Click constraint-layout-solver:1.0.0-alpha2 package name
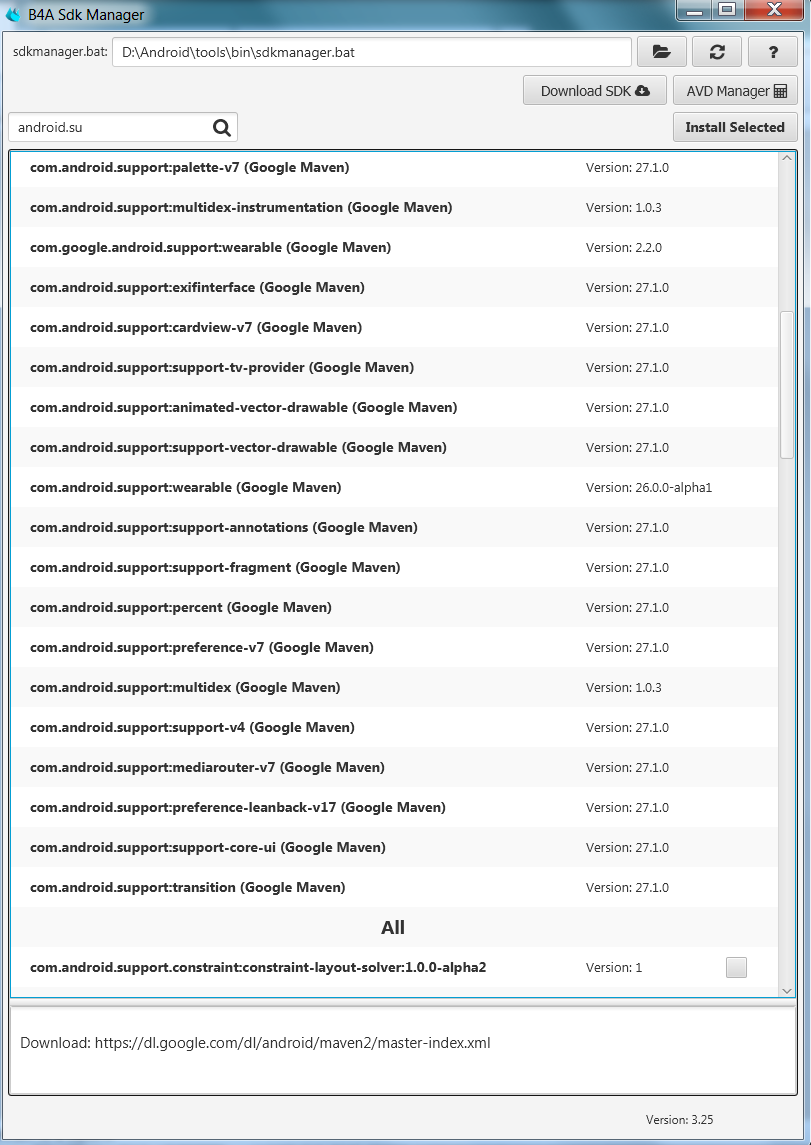The height and width of the screenshot is (1145, 811). click(258, 968)
